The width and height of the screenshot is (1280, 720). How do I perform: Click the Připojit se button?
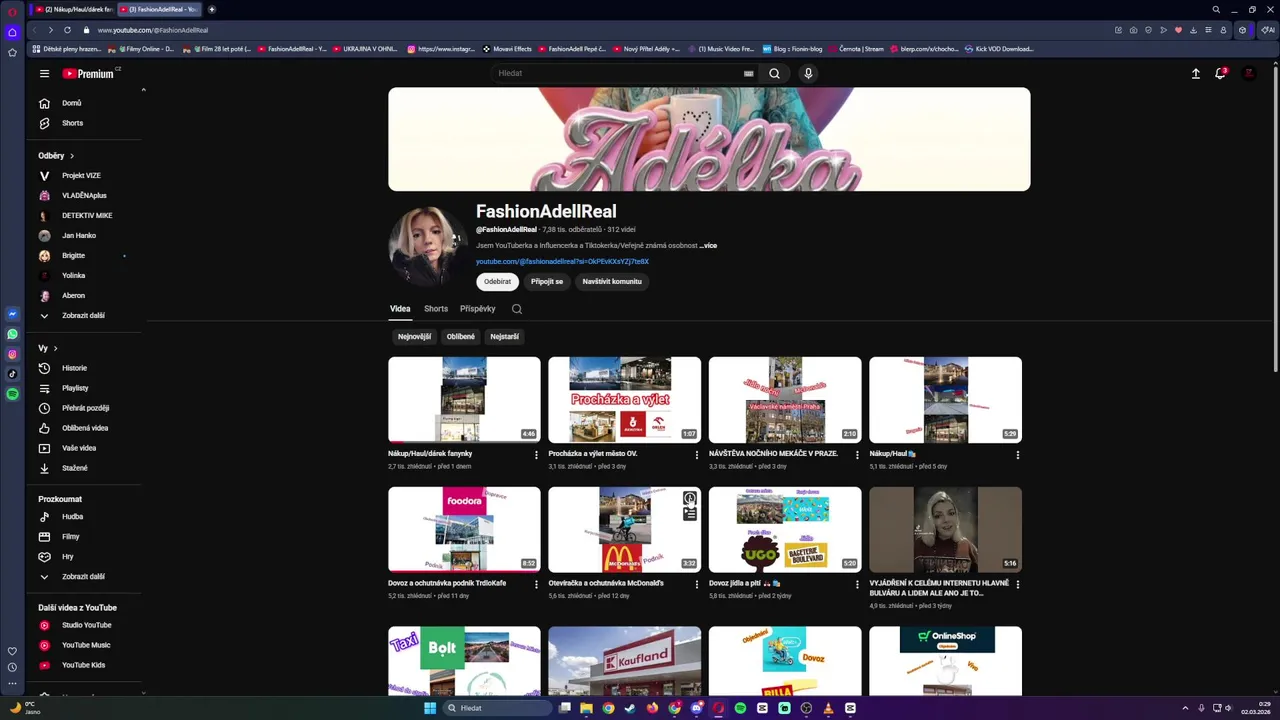click(x=547, y=282)
